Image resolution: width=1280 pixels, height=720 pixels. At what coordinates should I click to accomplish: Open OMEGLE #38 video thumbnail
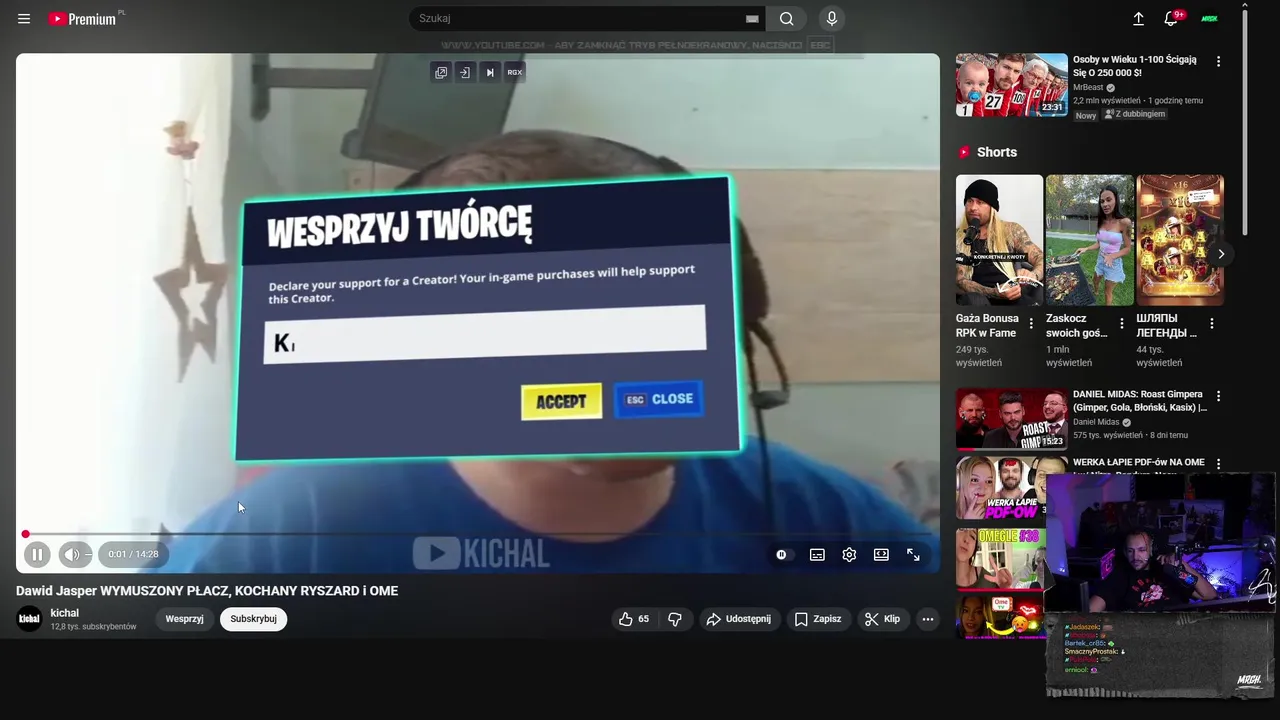coord(1000,558)
